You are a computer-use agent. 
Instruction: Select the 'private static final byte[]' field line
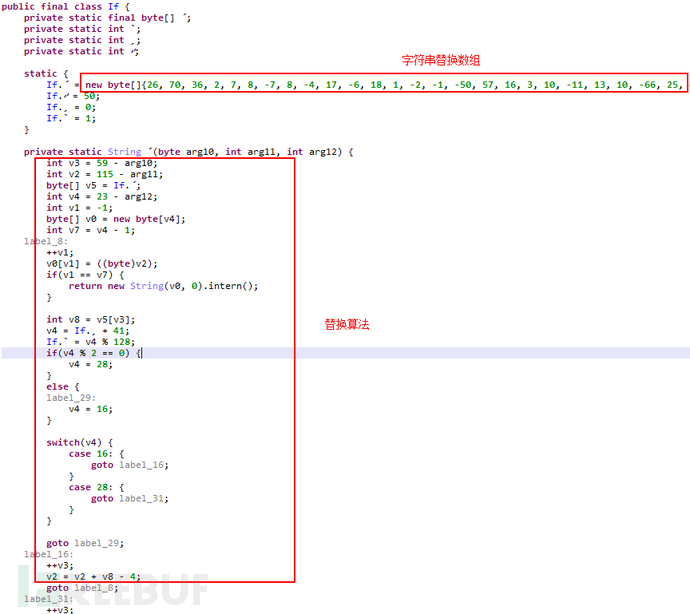[x=107, y=18]
